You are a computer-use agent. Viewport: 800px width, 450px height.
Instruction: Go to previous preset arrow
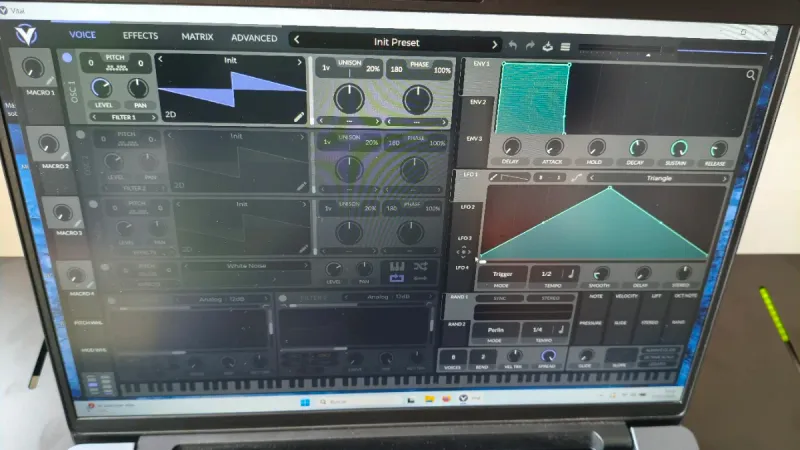tap(296, 39)
